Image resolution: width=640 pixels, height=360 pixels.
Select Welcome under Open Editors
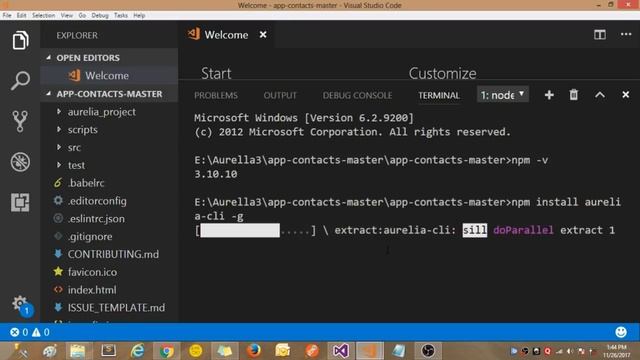click(109, 76)
